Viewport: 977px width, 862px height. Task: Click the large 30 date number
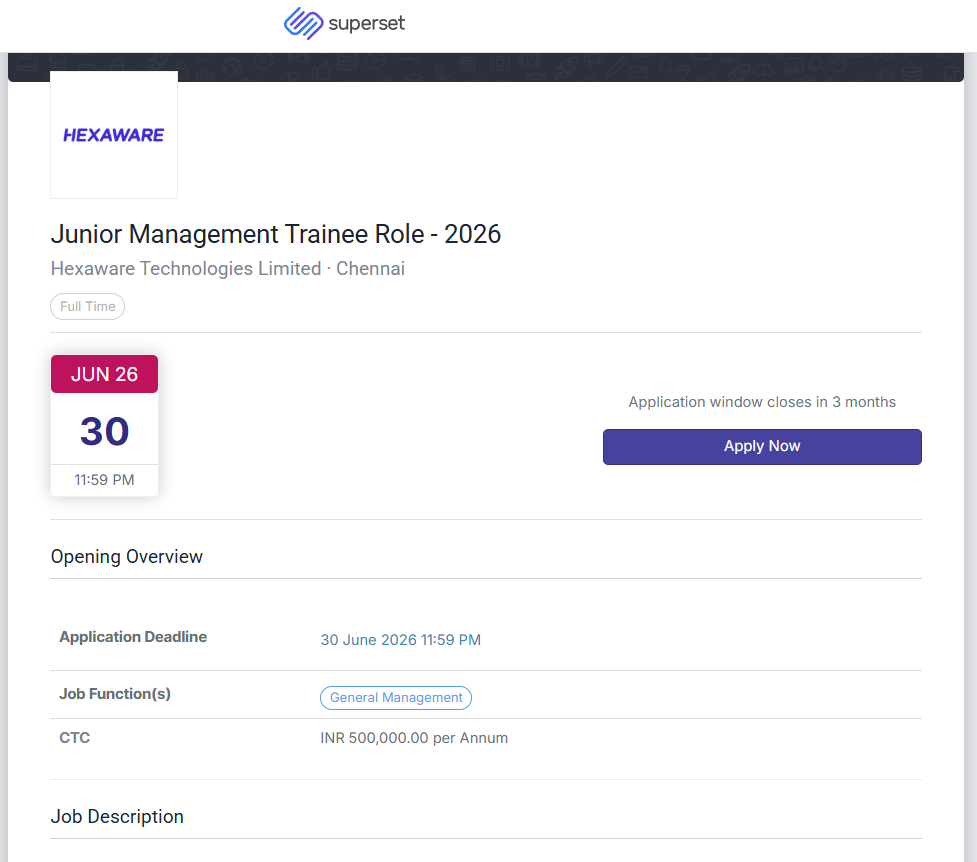click(104, 431)
